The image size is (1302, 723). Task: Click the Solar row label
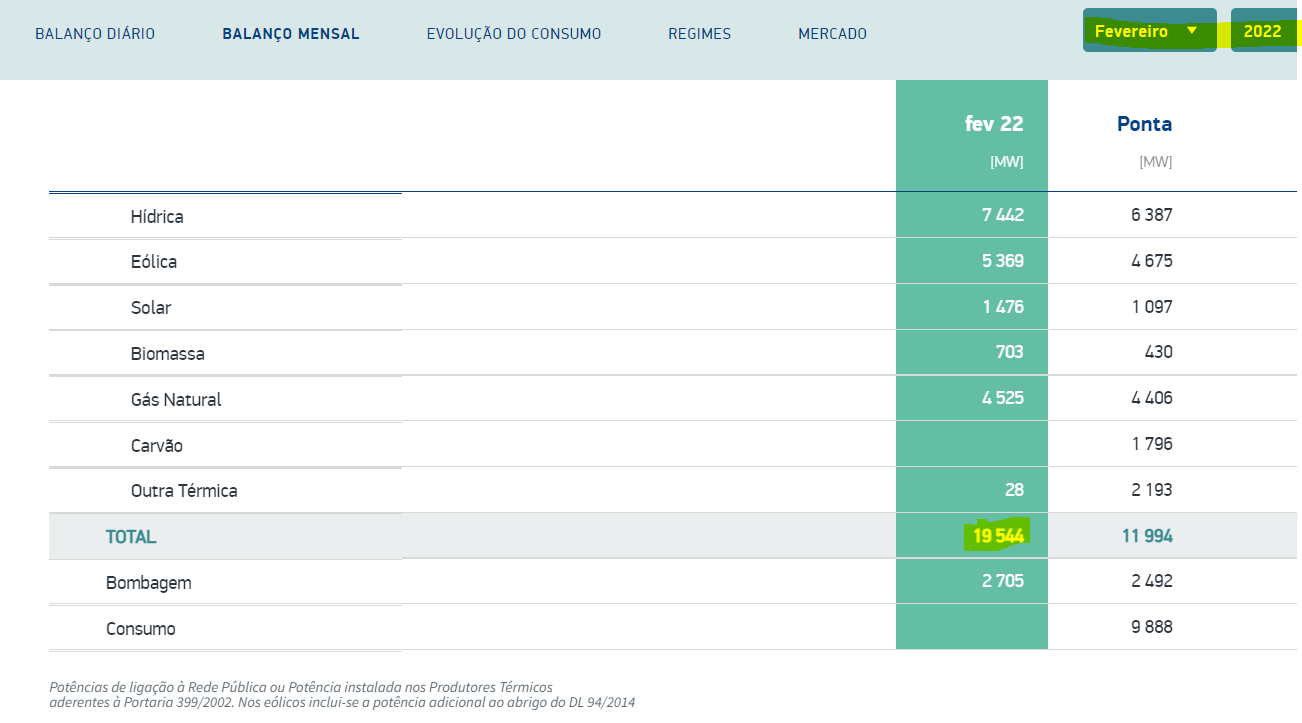pos(151,308)
